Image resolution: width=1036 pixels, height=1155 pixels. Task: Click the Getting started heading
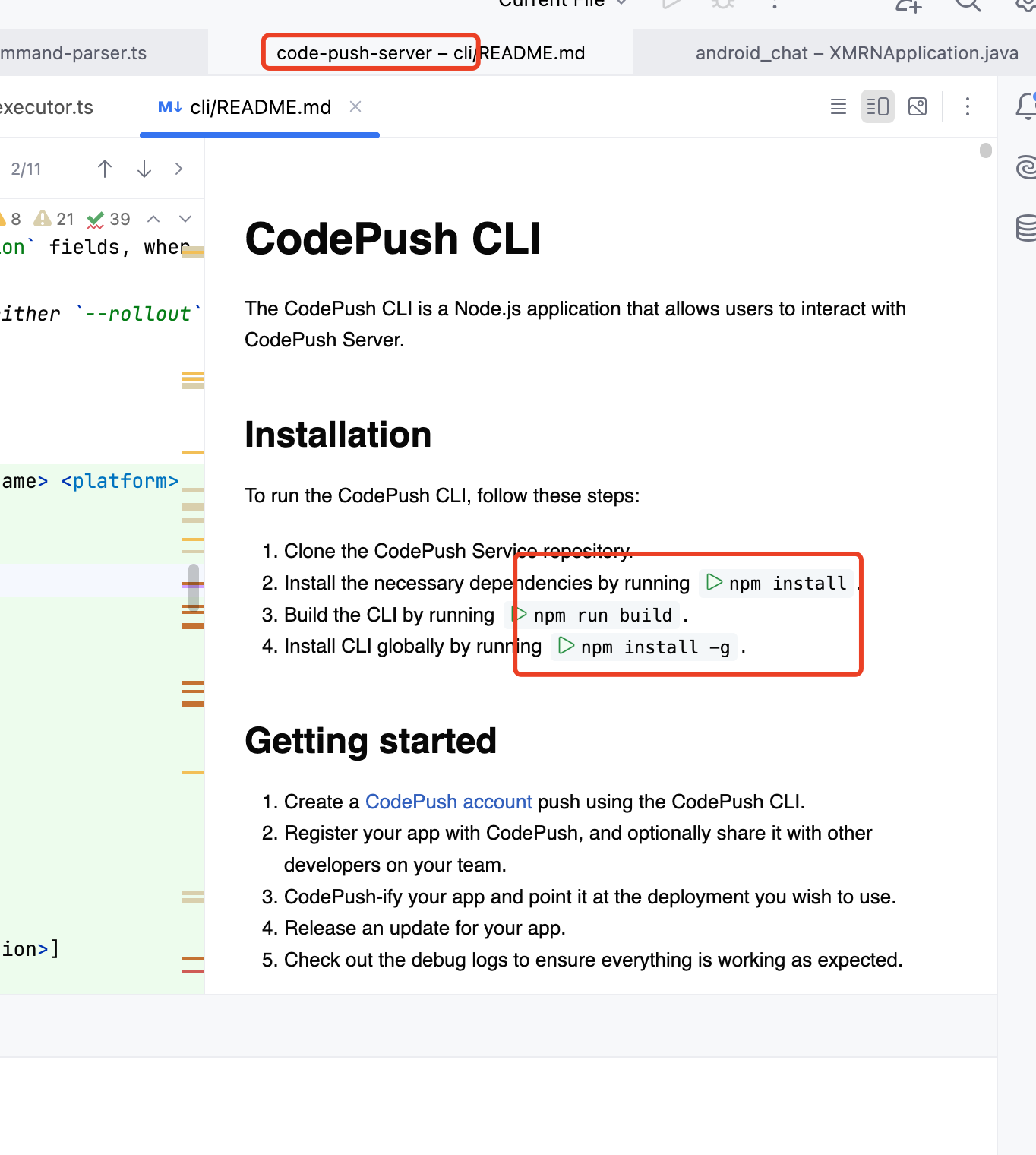coord(371,741)
